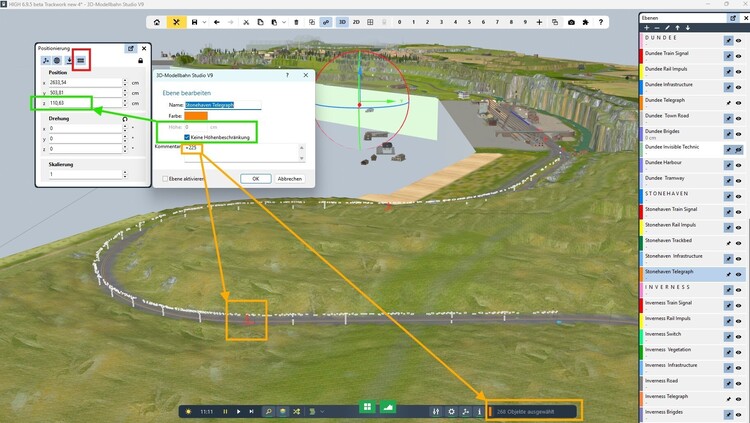Viewport: 750px width, 423px height.
Task: Switch to the 2D view mode
Action: [356, 21]
